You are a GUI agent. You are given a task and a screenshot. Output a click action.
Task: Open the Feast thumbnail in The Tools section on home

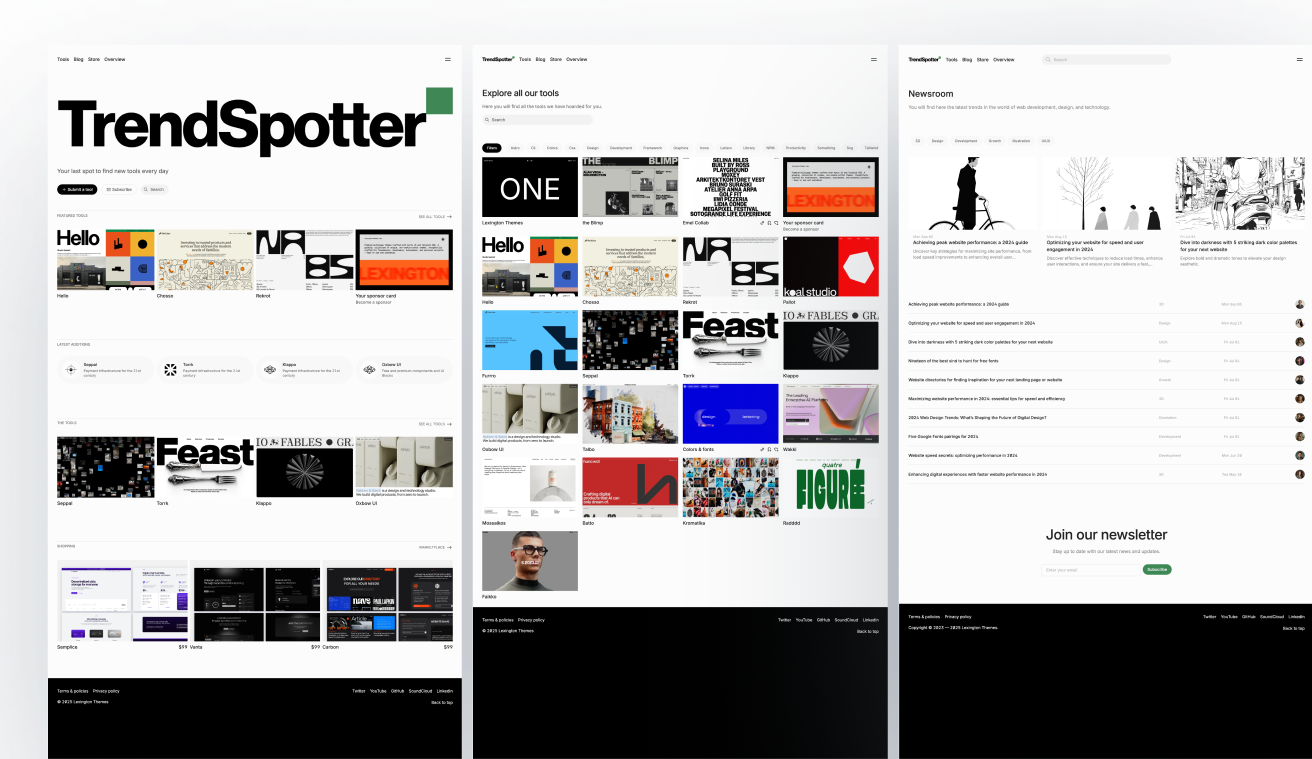click(205, 467)
